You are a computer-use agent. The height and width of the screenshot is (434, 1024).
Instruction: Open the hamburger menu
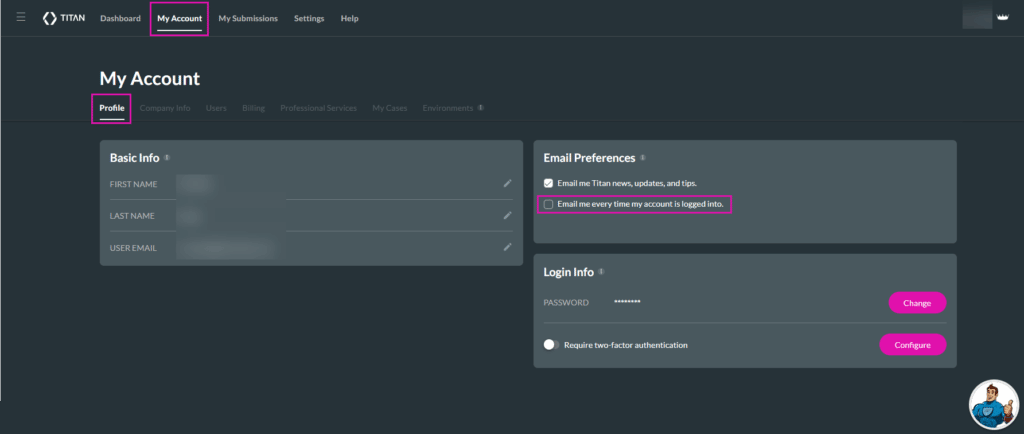click(x=21, y=18)
